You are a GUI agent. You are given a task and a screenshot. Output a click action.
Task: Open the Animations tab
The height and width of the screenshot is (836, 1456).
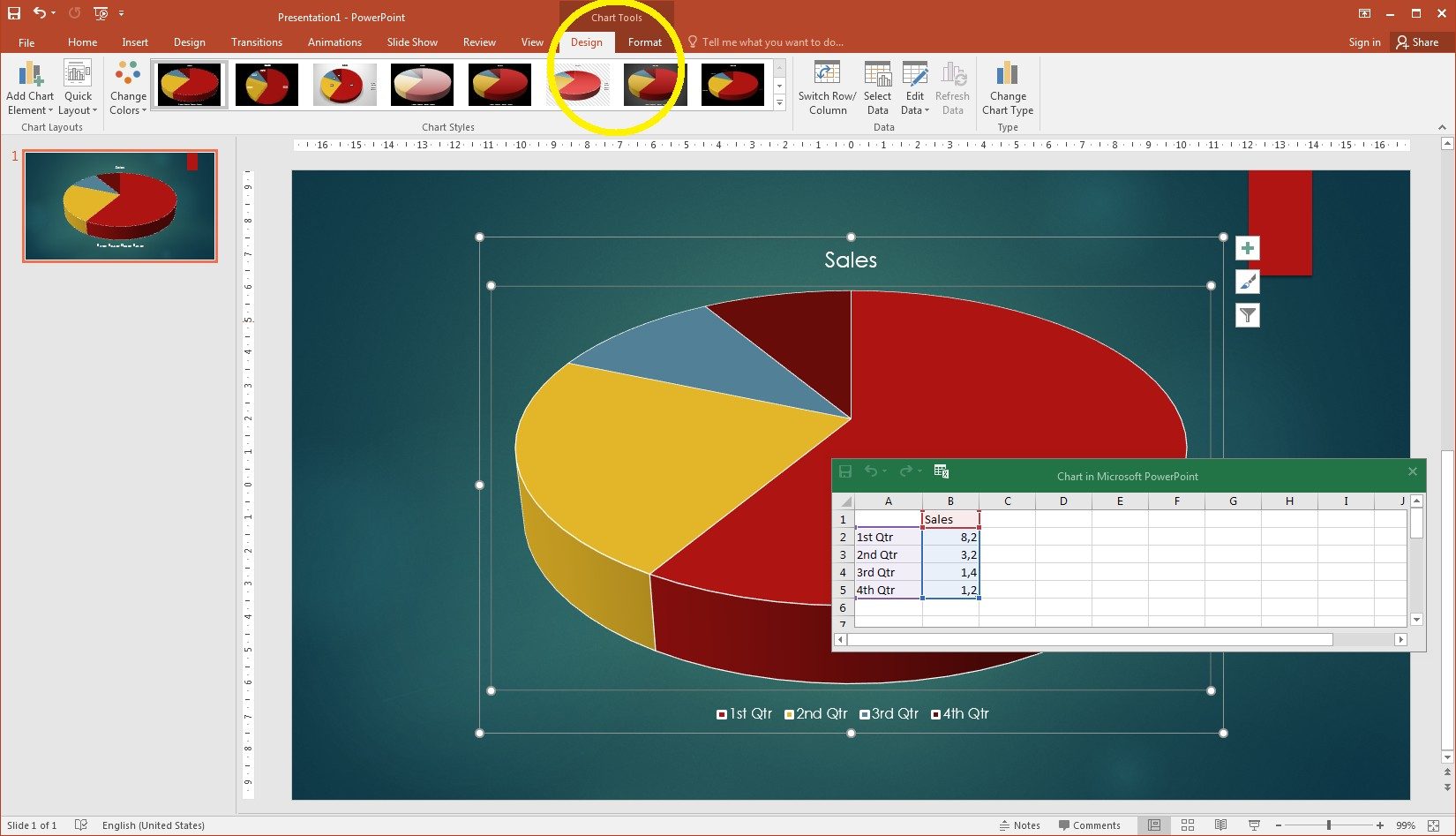pyautogui.click(x=334, y=42)
